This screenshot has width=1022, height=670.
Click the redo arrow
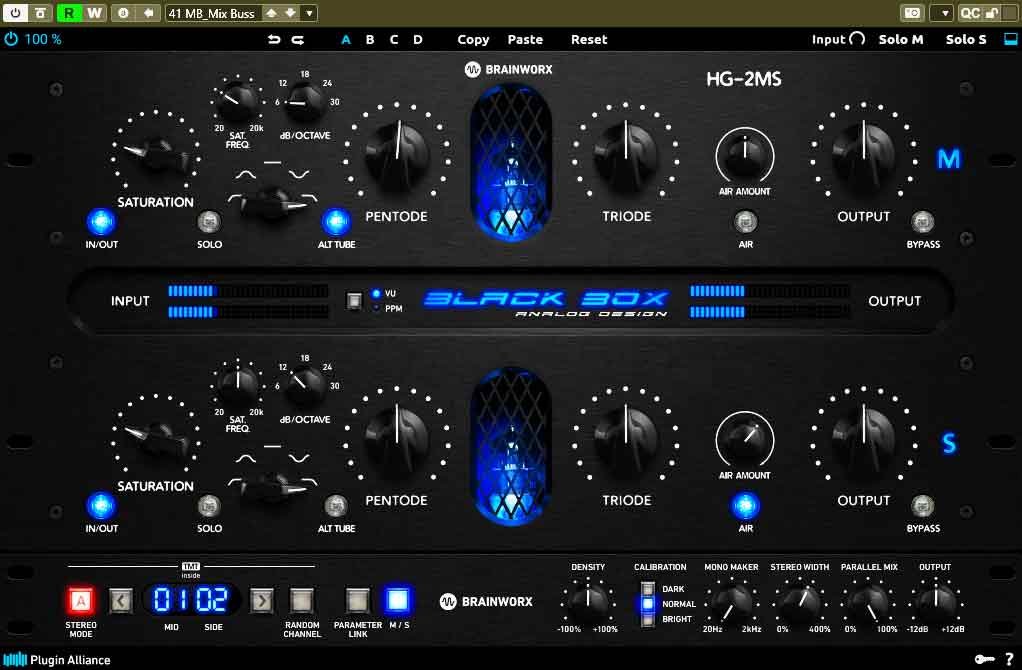point(298,40)
